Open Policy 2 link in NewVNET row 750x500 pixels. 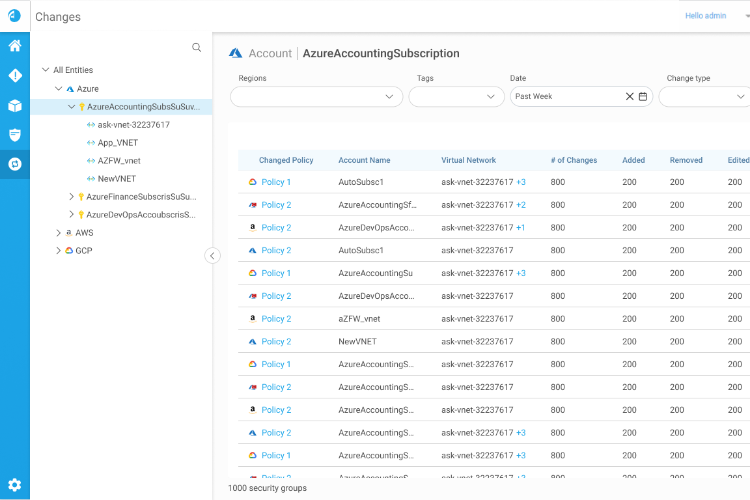pos(276,342)
